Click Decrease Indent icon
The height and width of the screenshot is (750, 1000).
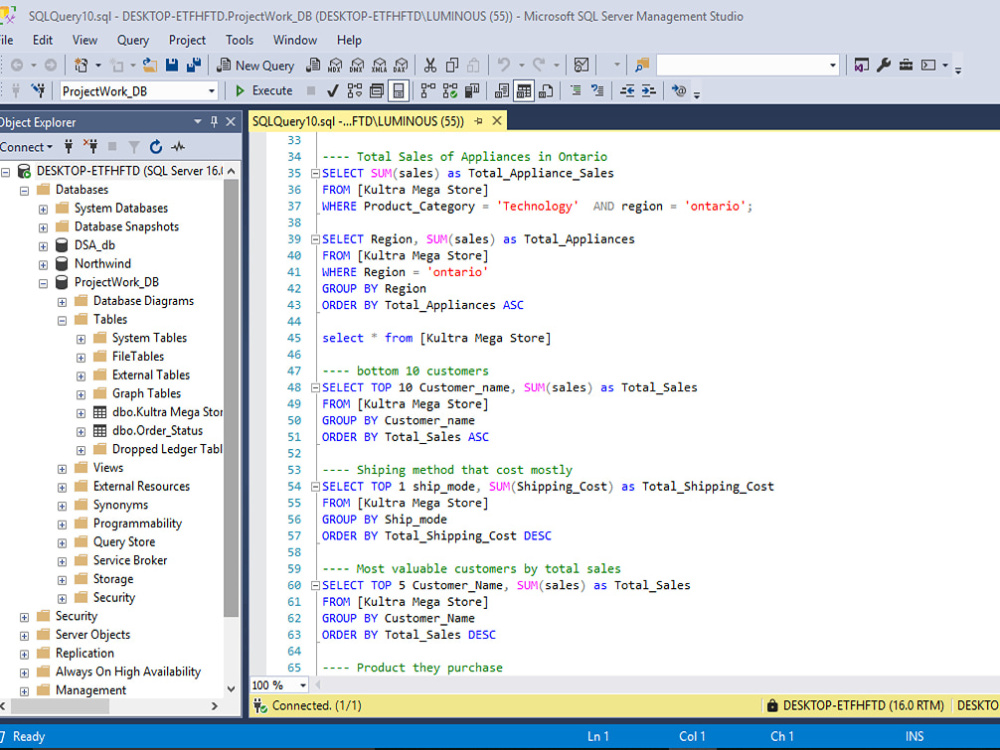click(x=627, y=91)
